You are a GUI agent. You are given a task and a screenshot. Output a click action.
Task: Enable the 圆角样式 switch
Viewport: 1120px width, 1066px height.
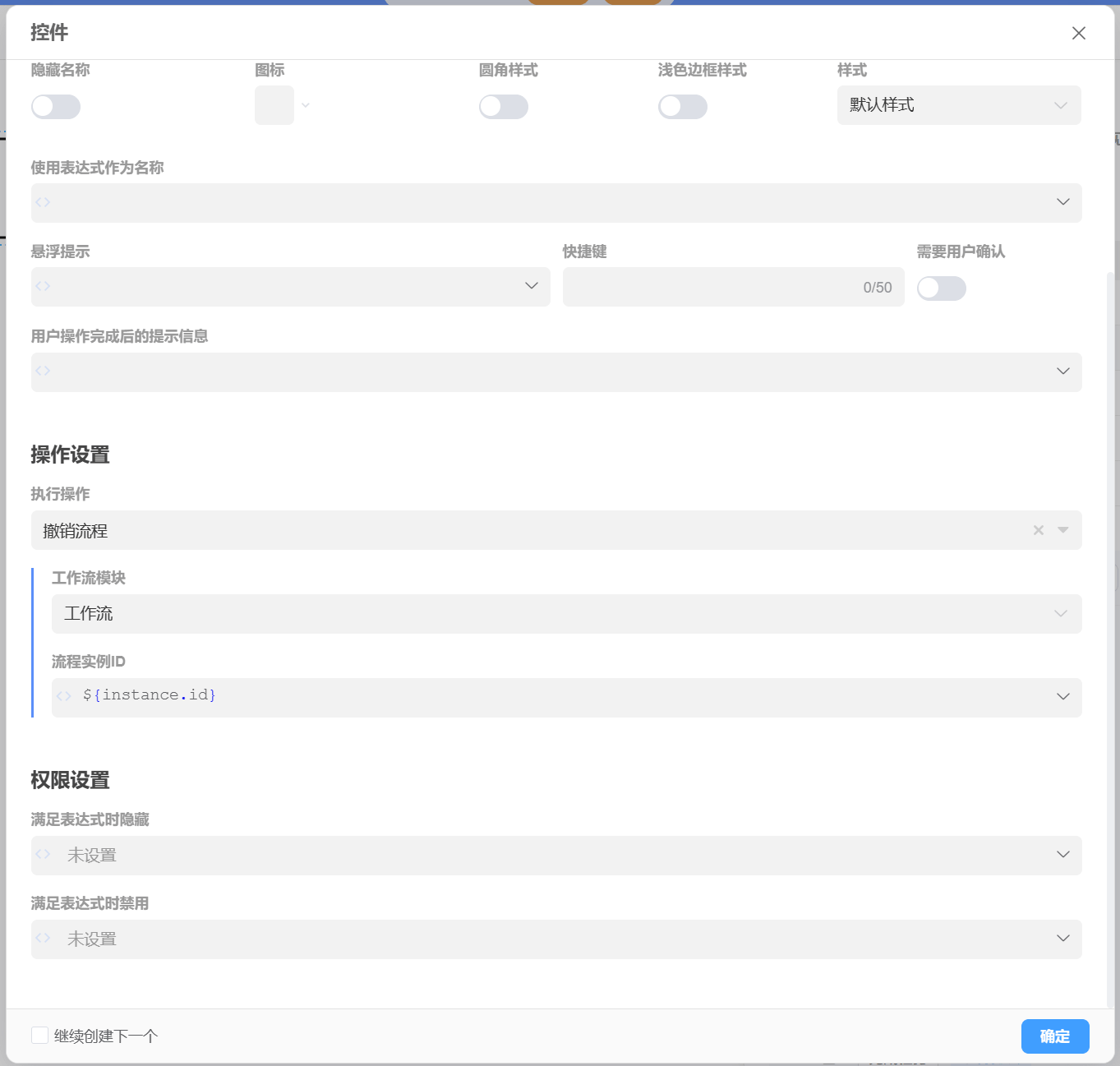click(x=504, y=107)
